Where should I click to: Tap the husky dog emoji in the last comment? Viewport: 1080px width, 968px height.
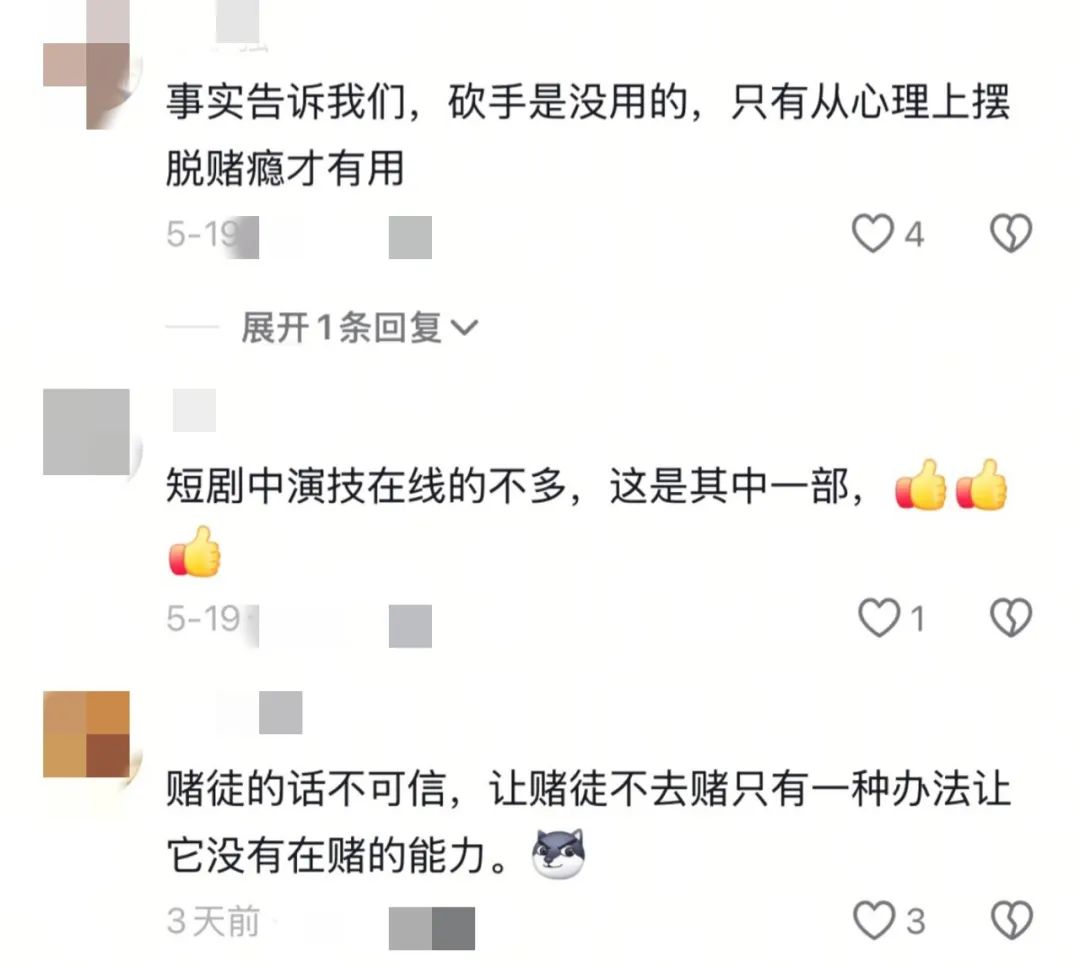559,854
